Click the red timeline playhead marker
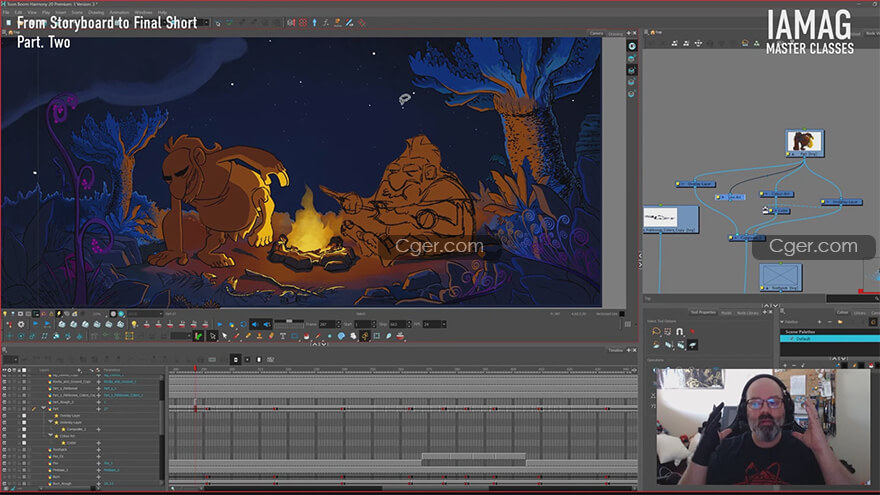The image size is (880, 495). tap(195, 369)
